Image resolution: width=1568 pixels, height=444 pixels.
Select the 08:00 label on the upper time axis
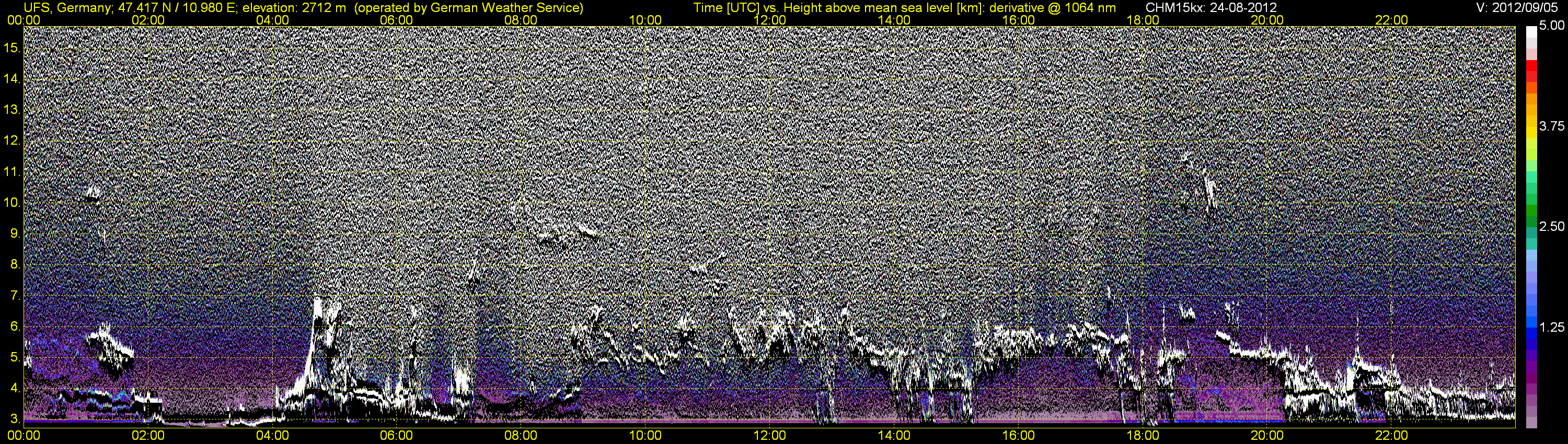click(x=521, y=20)
